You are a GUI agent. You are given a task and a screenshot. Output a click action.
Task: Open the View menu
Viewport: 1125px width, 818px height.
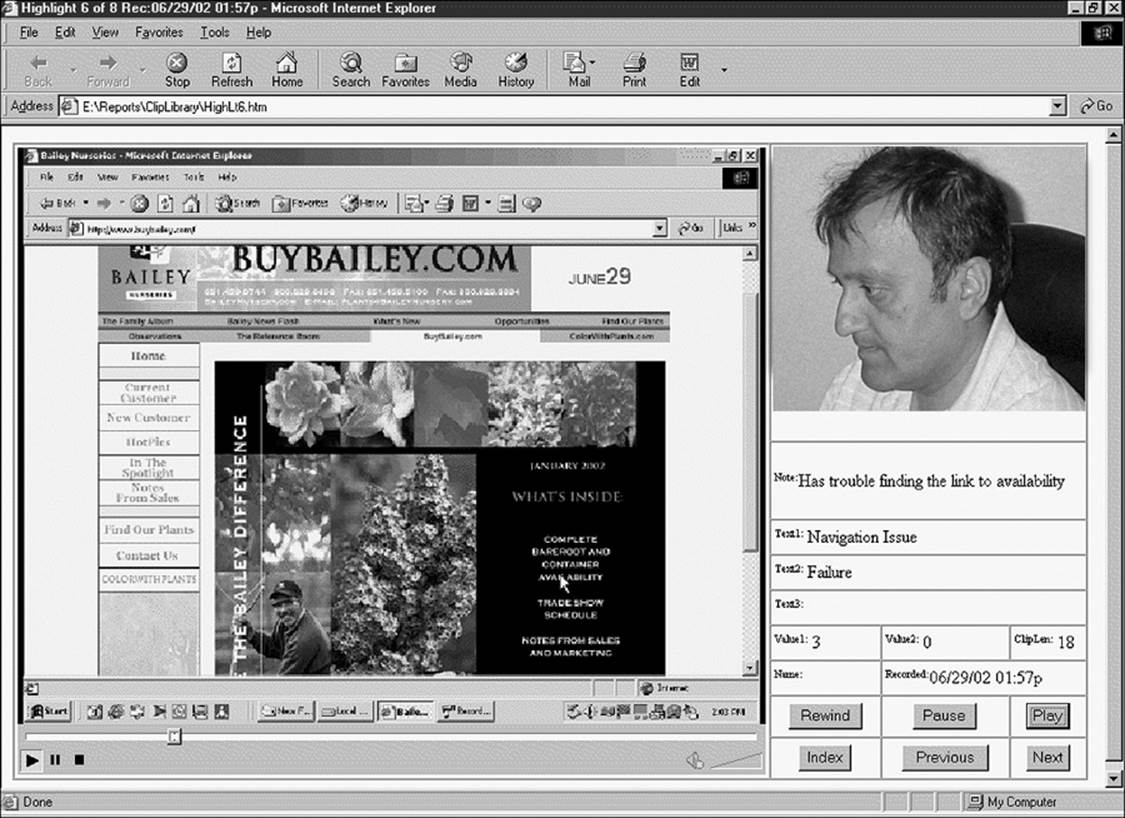point(105,32)
